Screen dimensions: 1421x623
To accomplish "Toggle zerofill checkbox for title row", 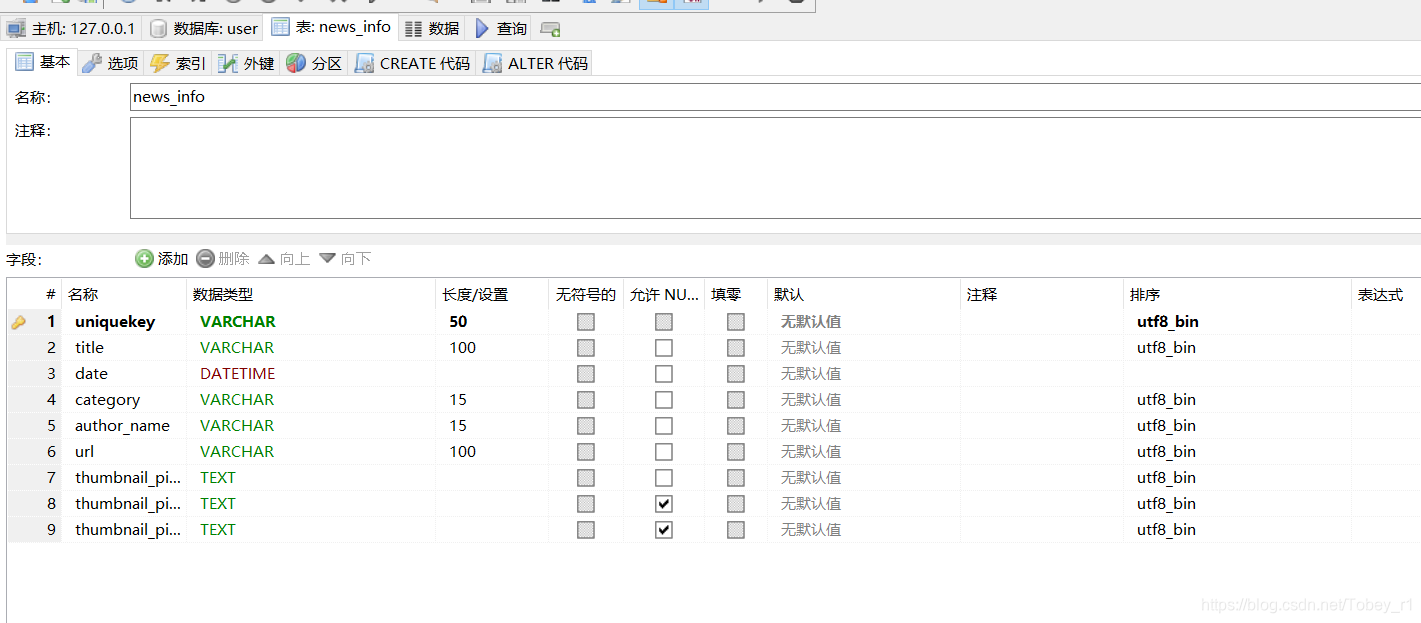I will [736, 348].
